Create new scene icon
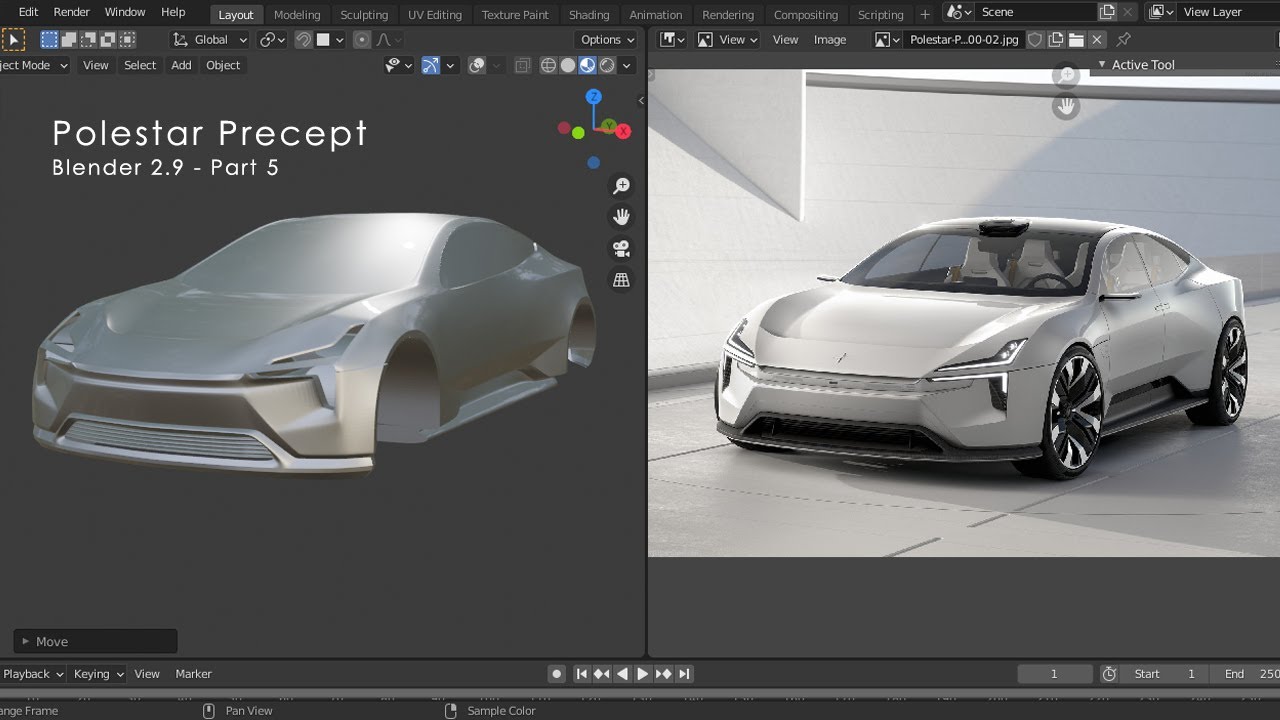 pos(1106,12)
